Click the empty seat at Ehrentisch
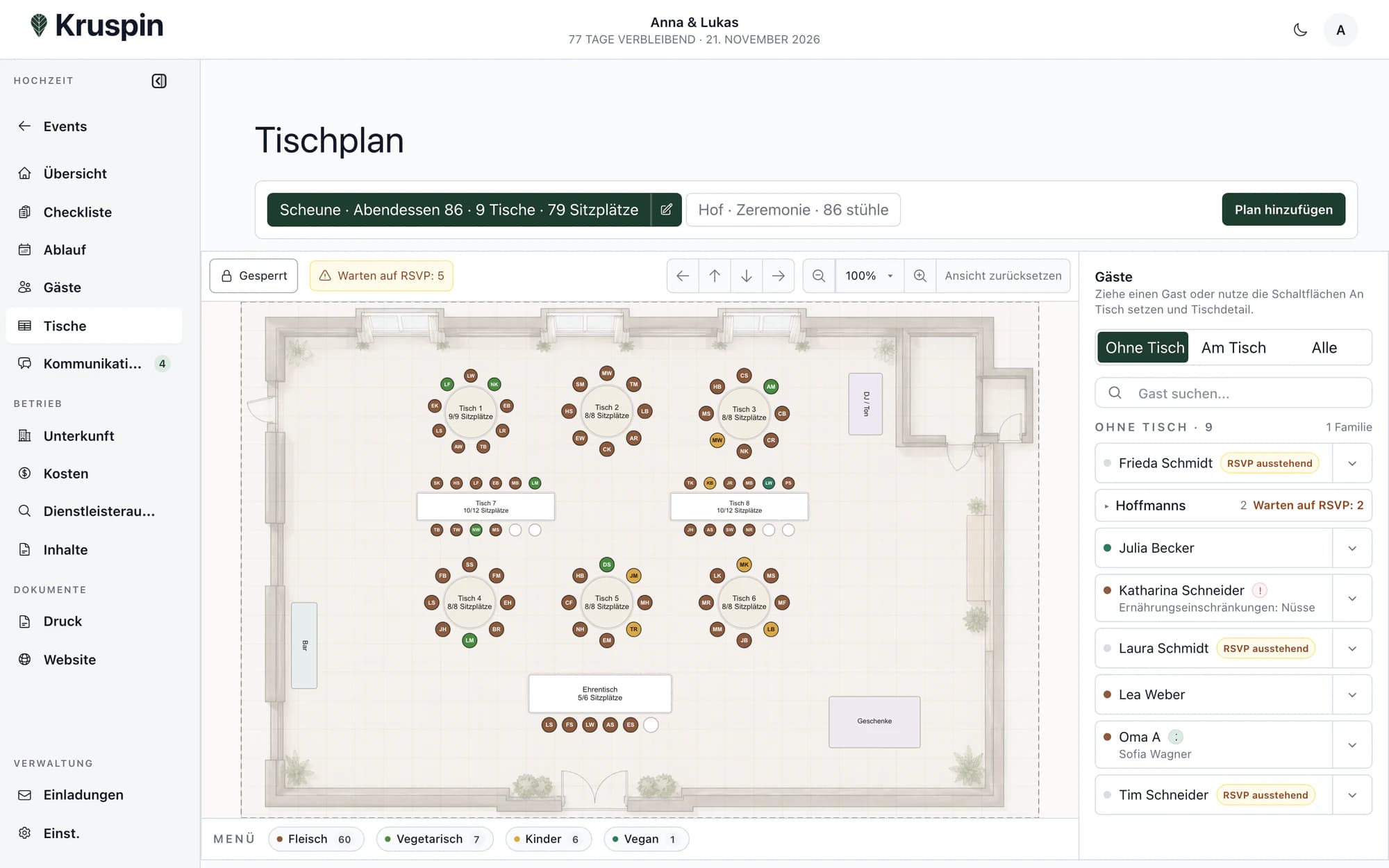The image size is (1389, 868). click(x=651, y=725)
